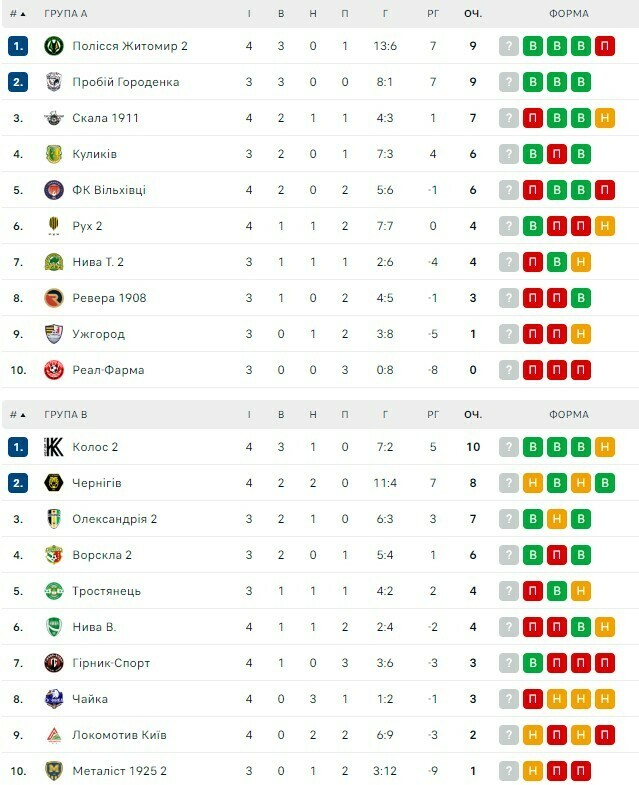This screenshot has height=785, width=639.
Task: Click the Колос 2 club logo
Action: point(54,447)
